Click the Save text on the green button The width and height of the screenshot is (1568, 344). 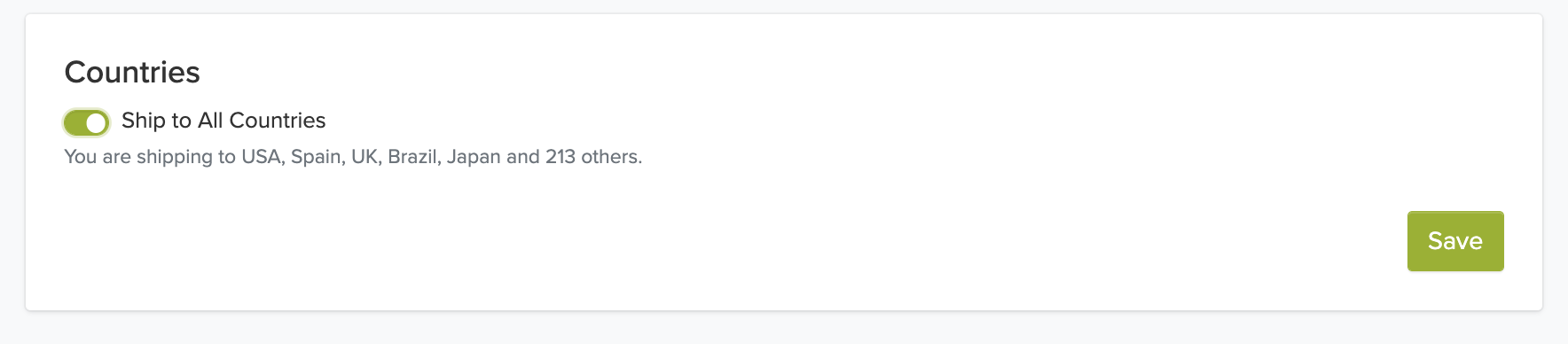click(1455, 241)
